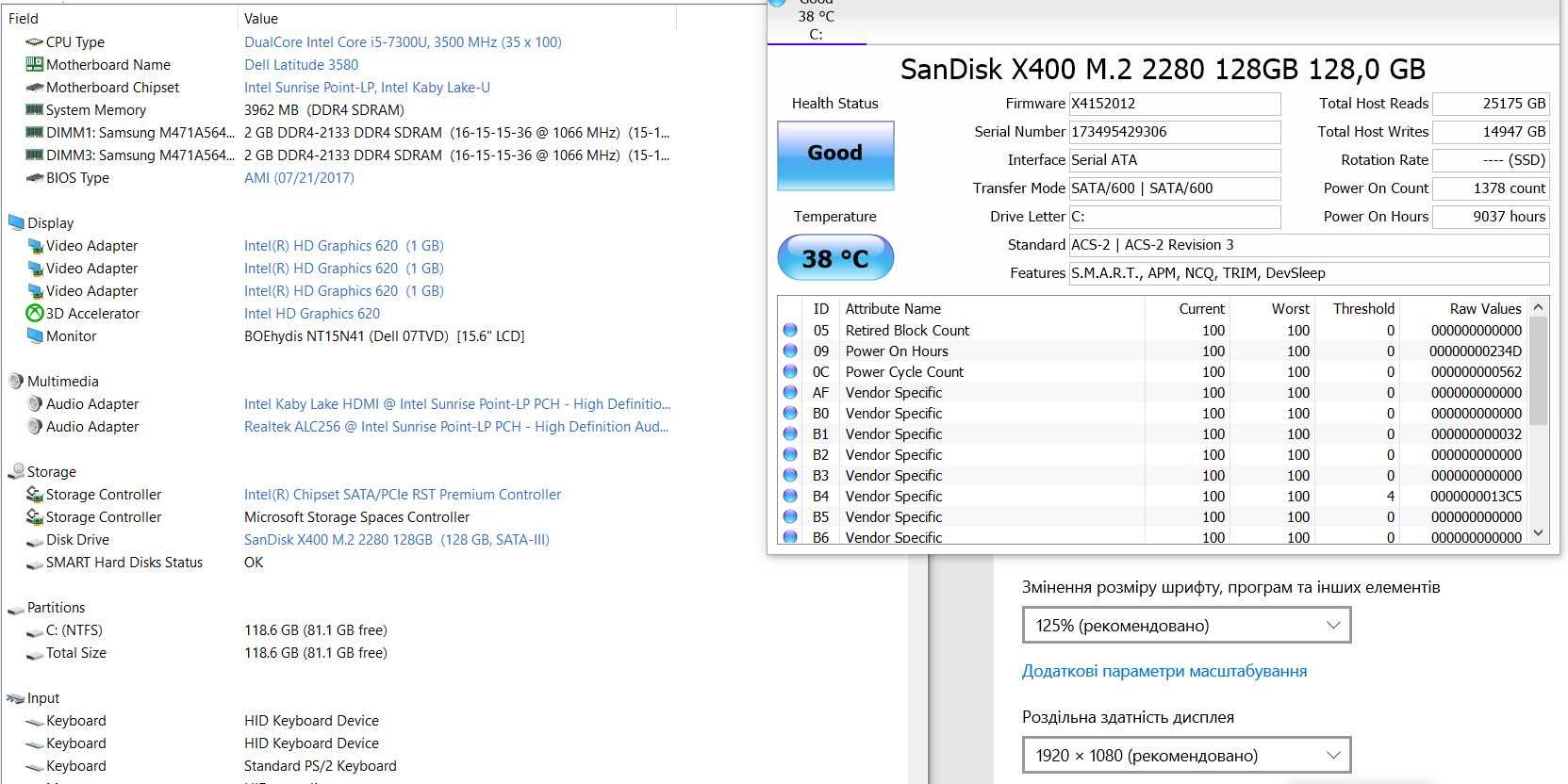Click status dot for Power Cycle Count

point(790,372)
